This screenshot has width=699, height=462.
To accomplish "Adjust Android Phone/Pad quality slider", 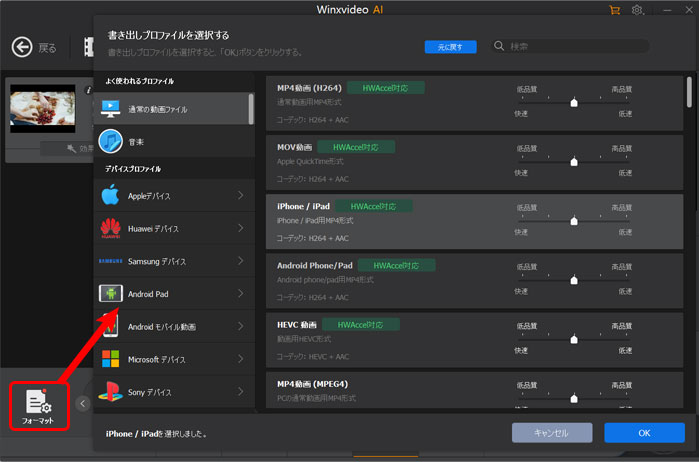I will click(574, 280).
